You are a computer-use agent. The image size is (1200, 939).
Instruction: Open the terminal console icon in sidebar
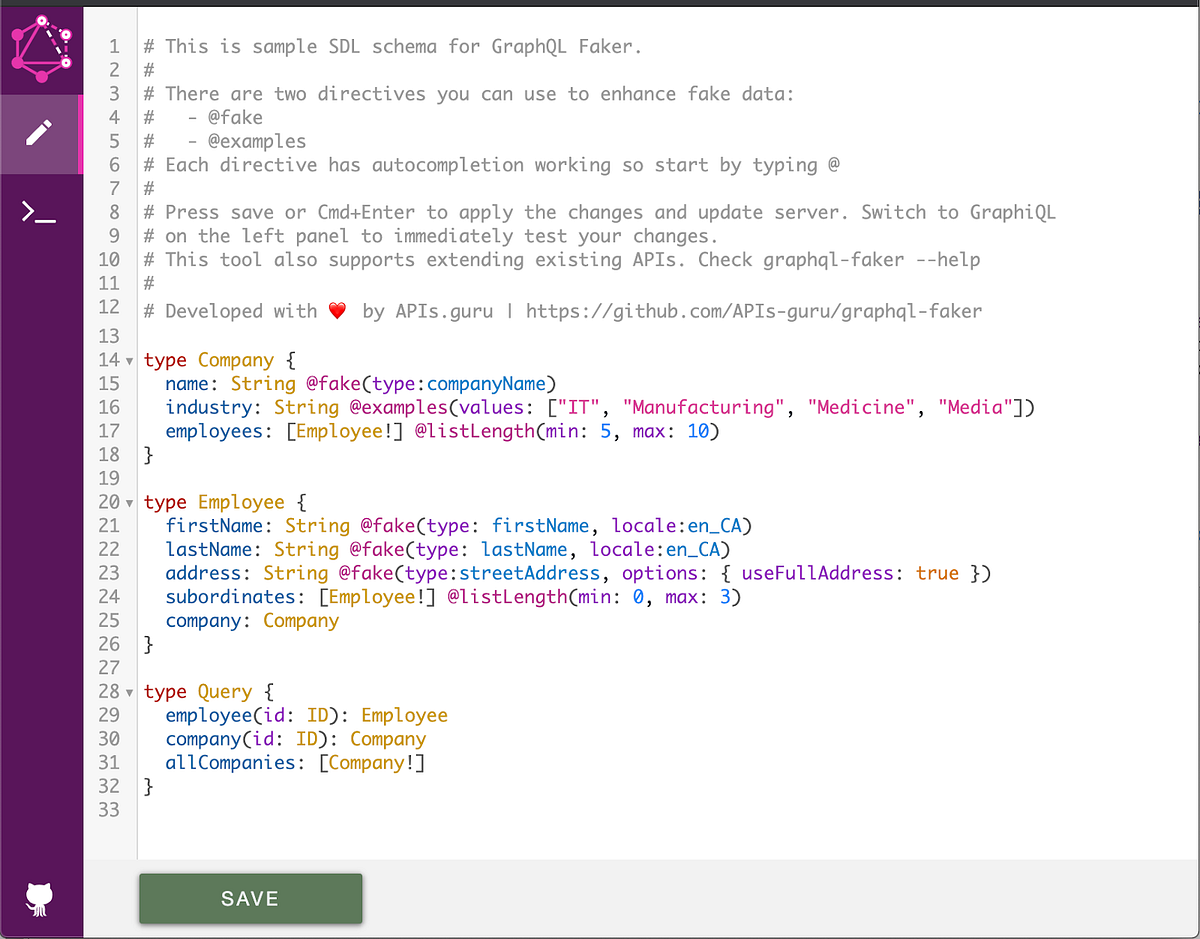pyautogui.click(x=41, y=210)
